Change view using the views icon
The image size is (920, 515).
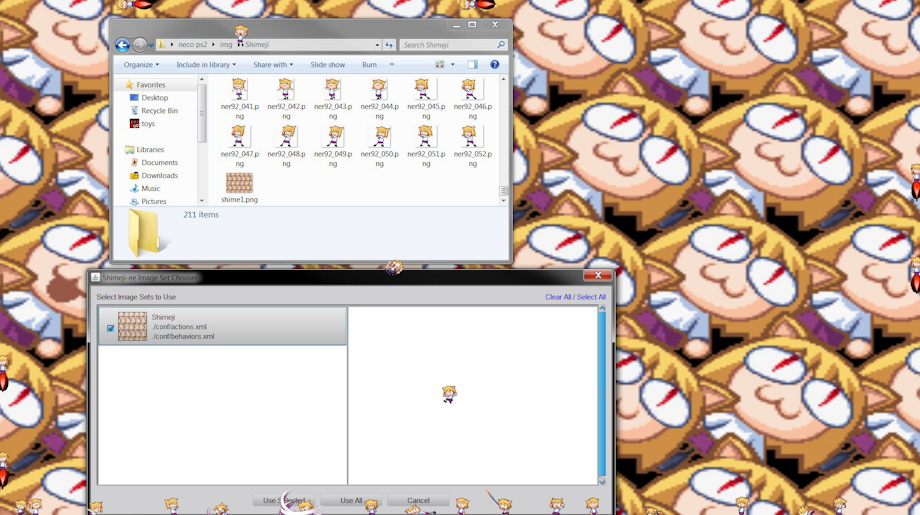click(439, 65)
